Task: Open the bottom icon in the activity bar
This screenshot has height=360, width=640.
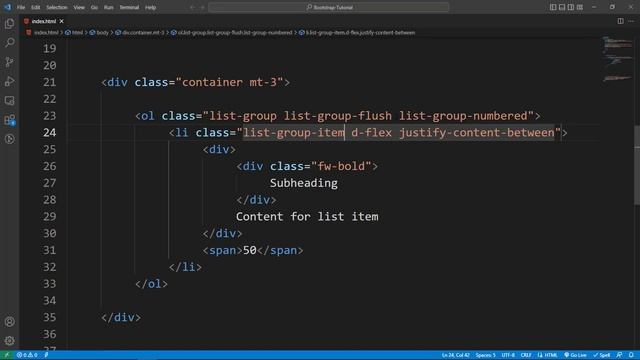Action: (9, 139)
